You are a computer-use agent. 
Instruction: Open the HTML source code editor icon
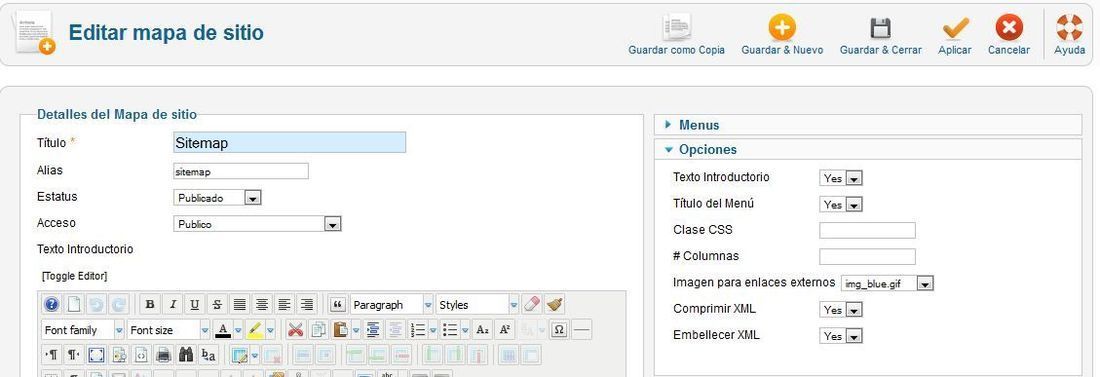click(x=141, y=355)
